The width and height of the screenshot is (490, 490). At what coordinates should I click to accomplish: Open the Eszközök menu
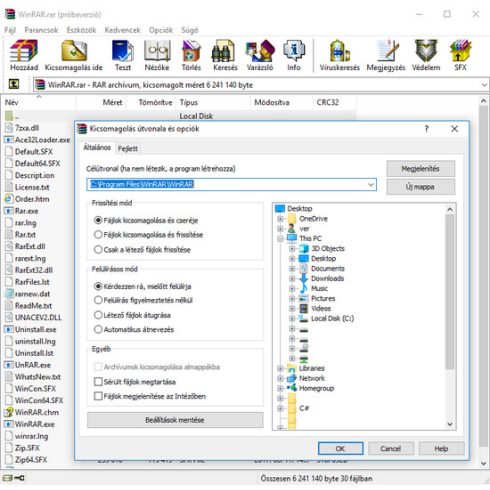[81, 30]
